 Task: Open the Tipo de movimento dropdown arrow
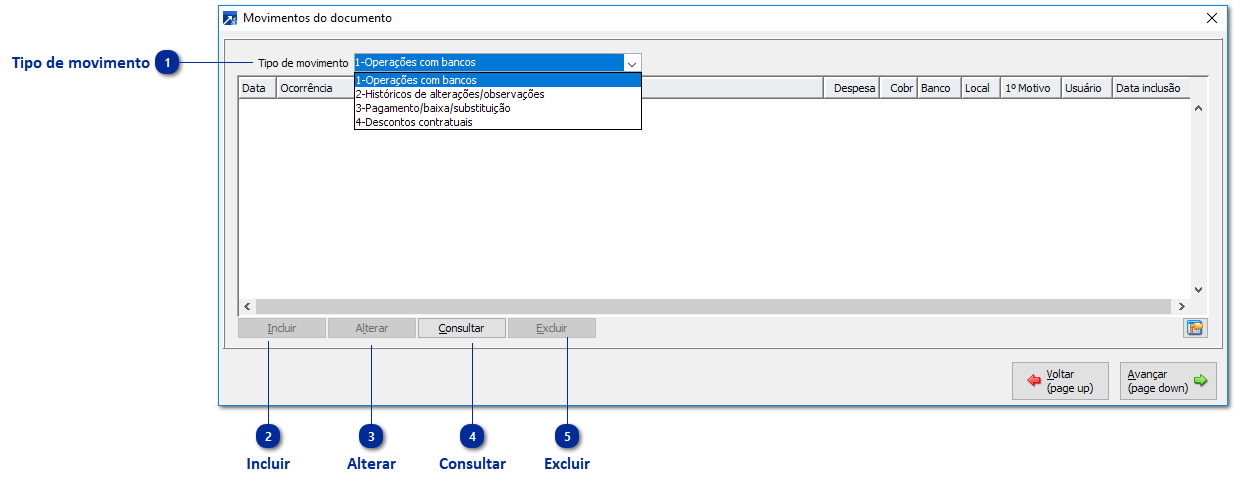pos(632,63)
